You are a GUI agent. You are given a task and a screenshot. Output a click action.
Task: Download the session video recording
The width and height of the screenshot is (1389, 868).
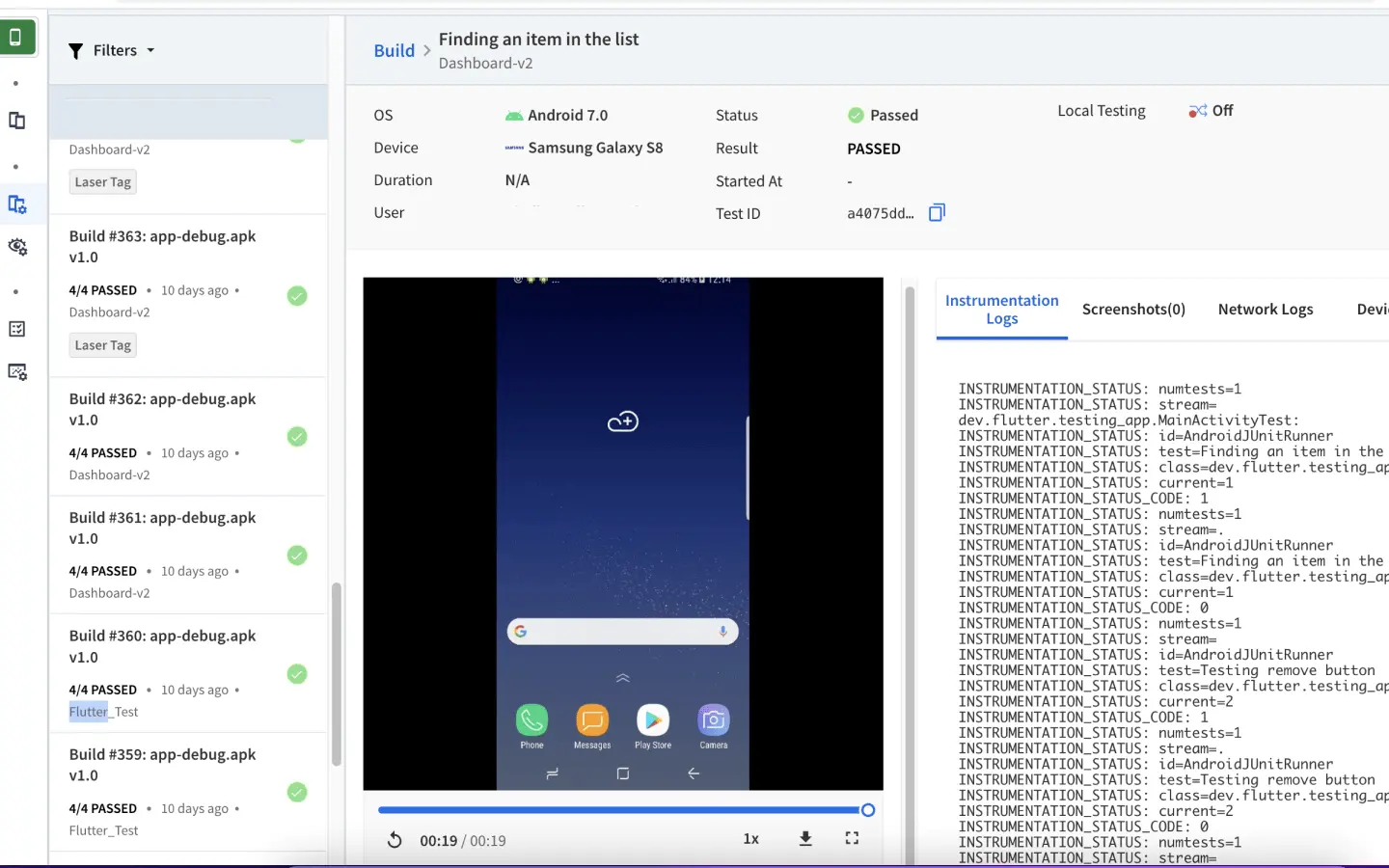click(805, 839)
